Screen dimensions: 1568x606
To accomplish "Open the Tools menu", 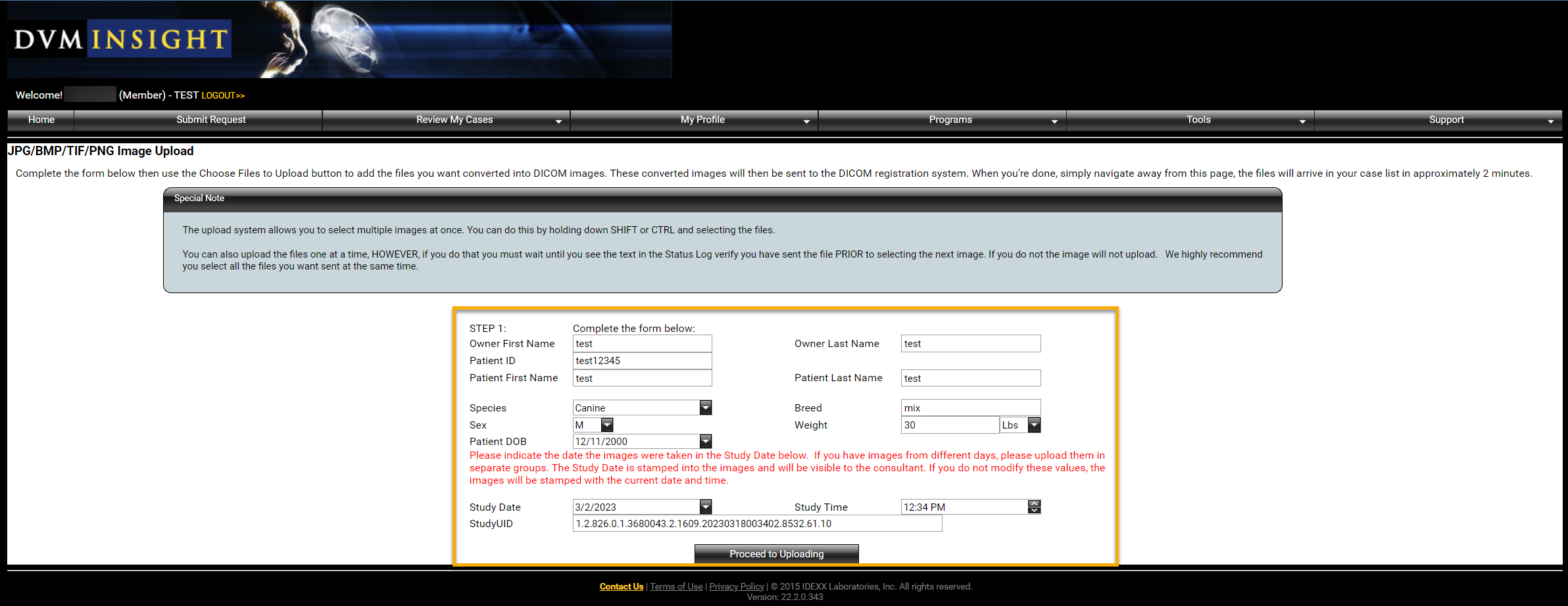I will (x=1198, y=120).
